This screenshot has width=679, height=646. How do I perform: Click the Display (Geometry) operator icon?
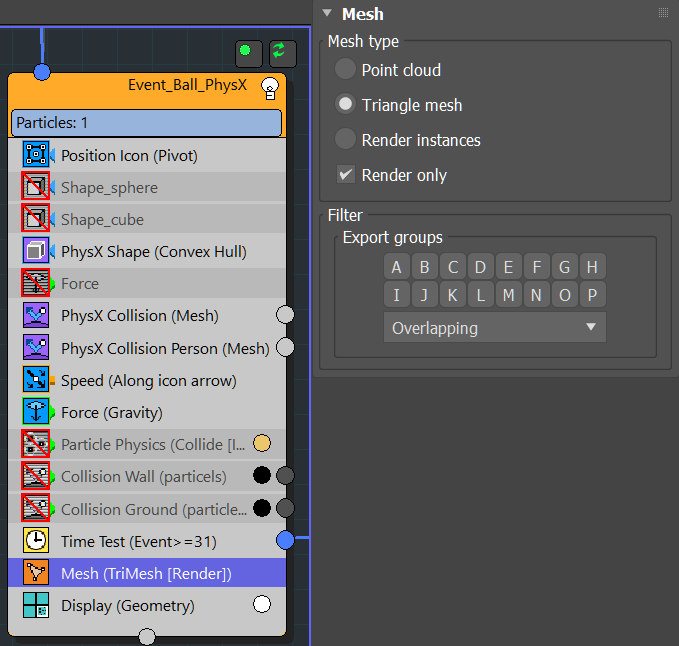[x=36, y=605]
